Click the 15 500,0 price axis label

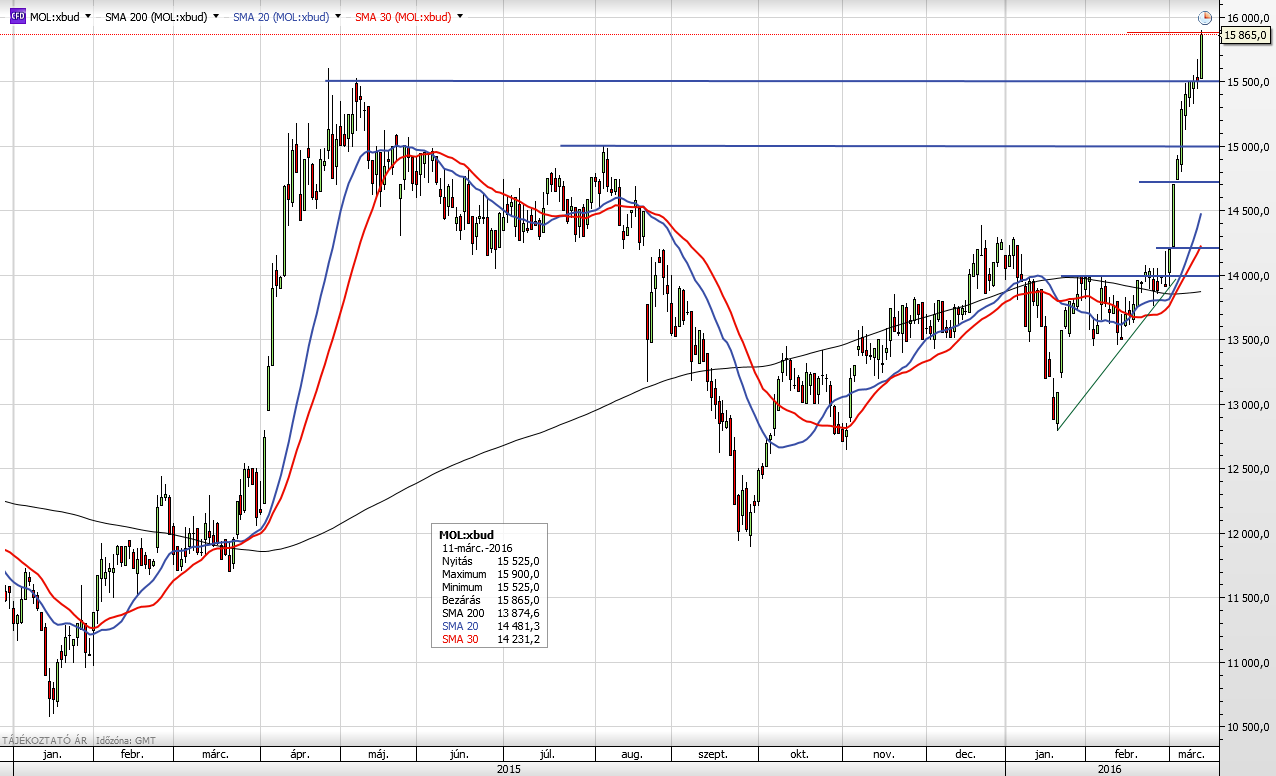[1247, 83]
